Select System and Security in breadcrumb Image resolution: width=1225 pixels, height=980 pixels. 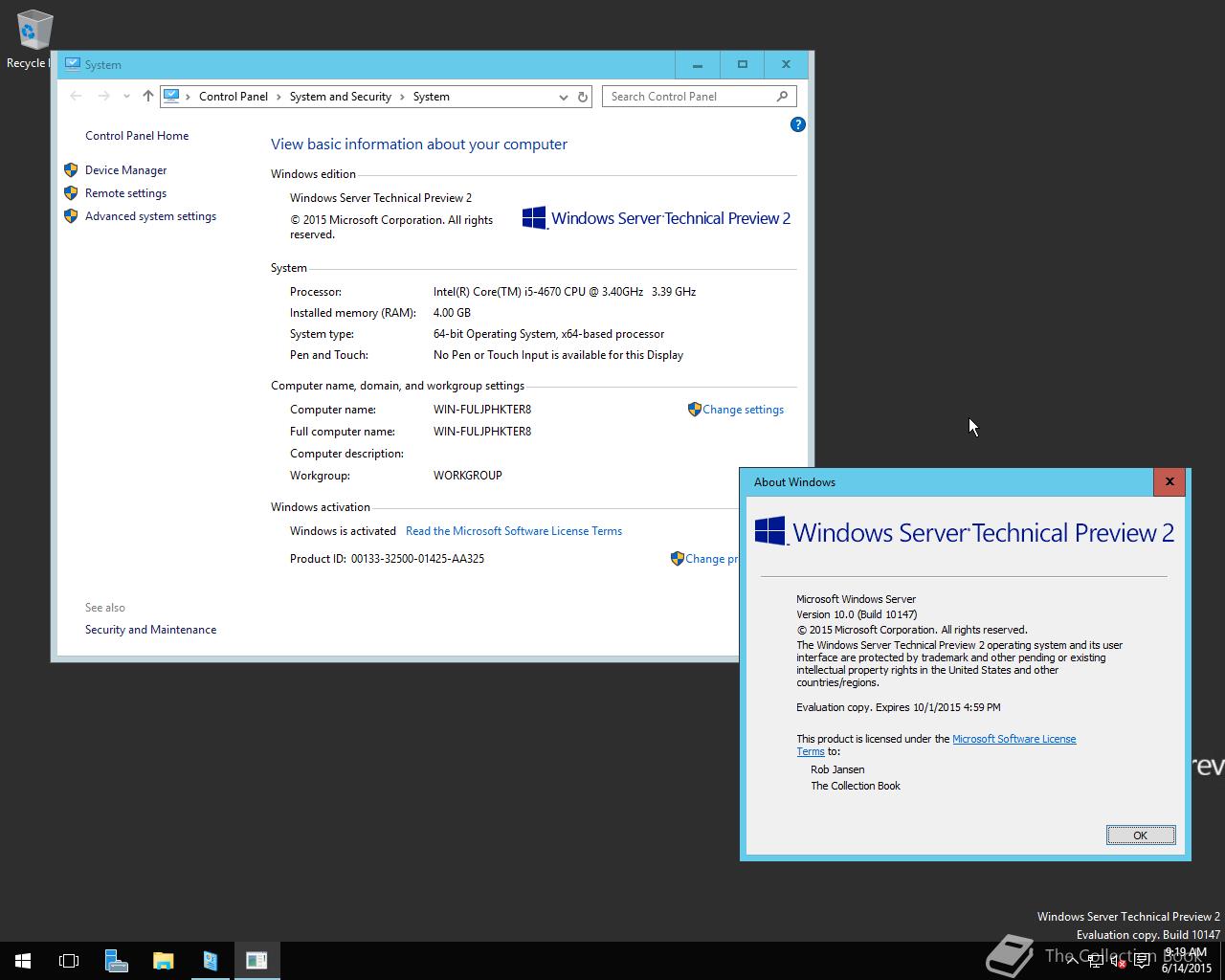click(x=341, y=97)
